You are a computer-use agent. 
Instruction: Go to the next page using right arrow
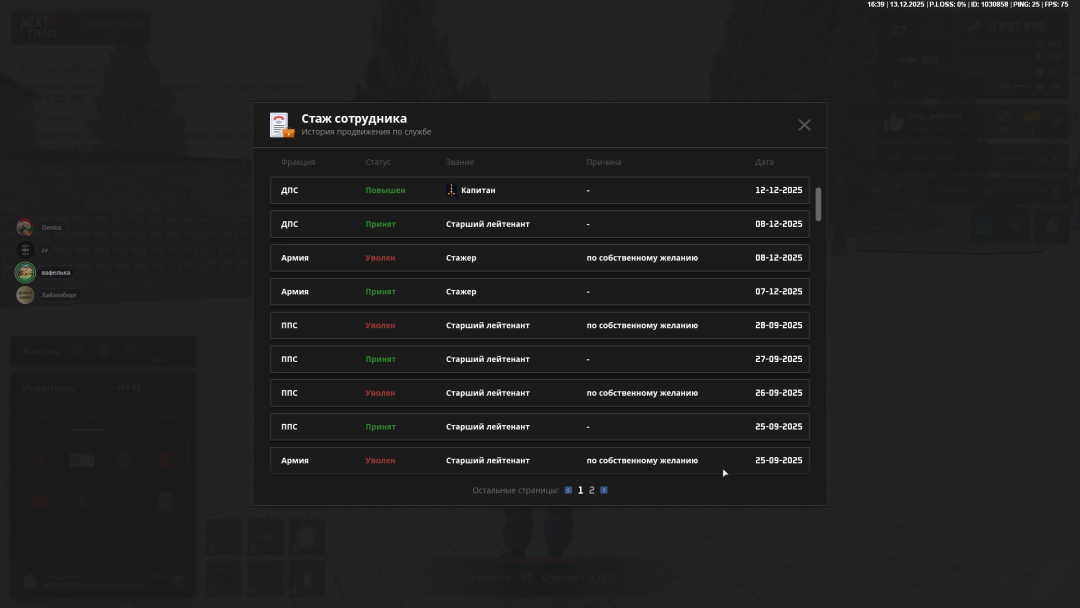click(x=604, y=490)
